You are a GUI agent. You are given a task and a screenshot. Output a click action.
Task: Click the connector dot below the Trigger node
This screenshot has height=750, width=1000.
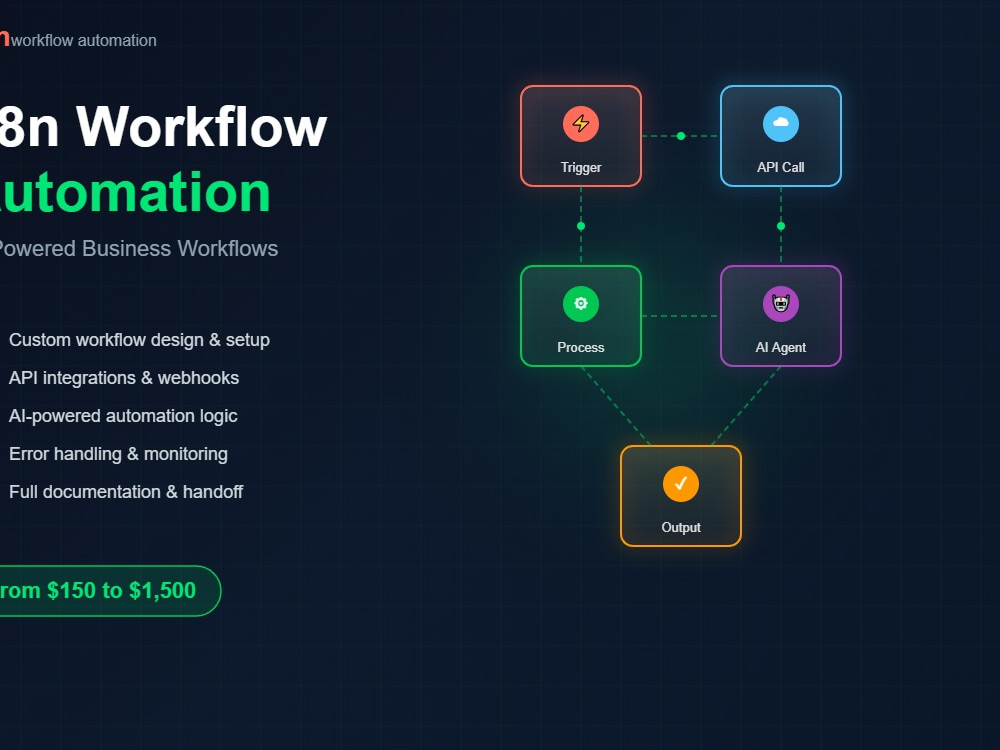[x=580, y=226]
